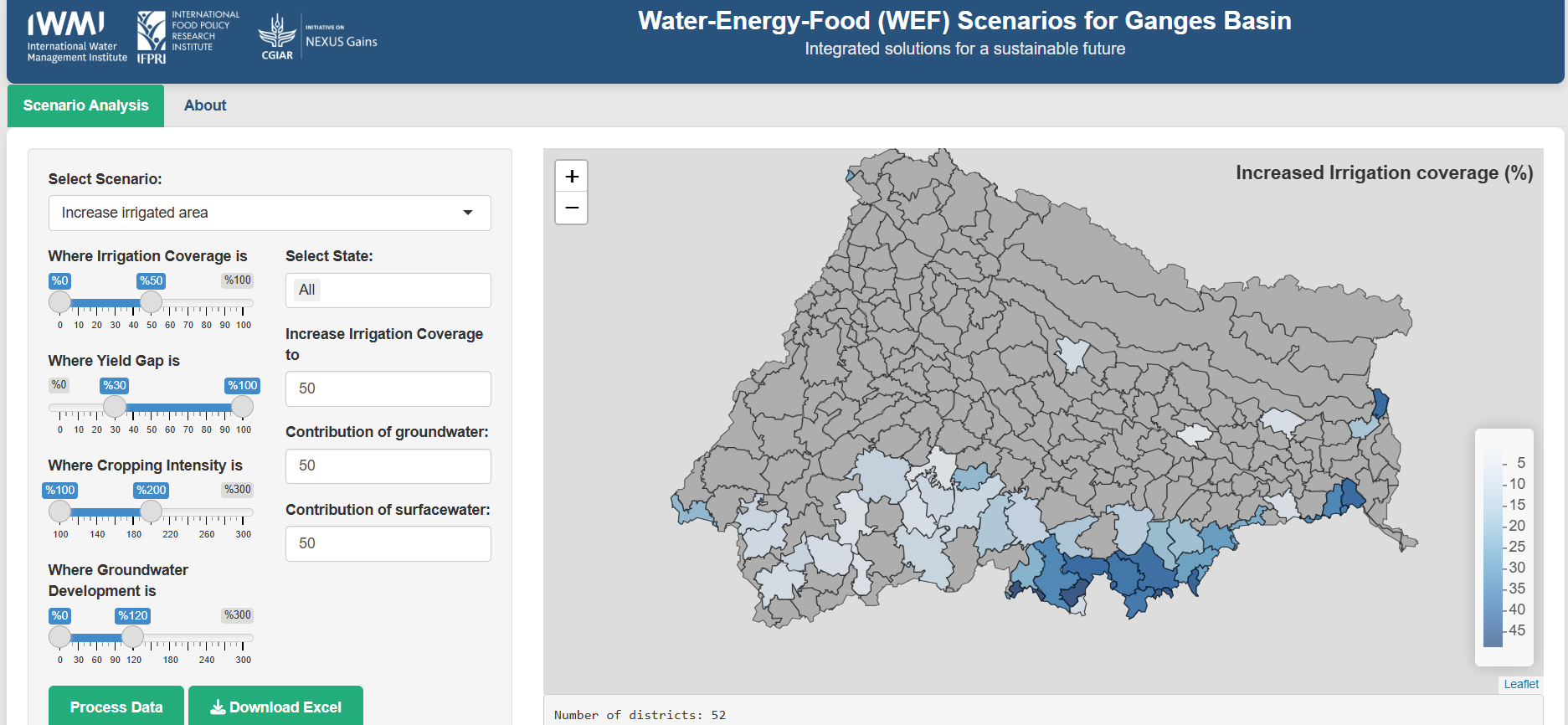Image resolution: width=1568 pixels, height=725 pixels.
Task: Zoom into the map using the plus button
Action: coord(572,176)
